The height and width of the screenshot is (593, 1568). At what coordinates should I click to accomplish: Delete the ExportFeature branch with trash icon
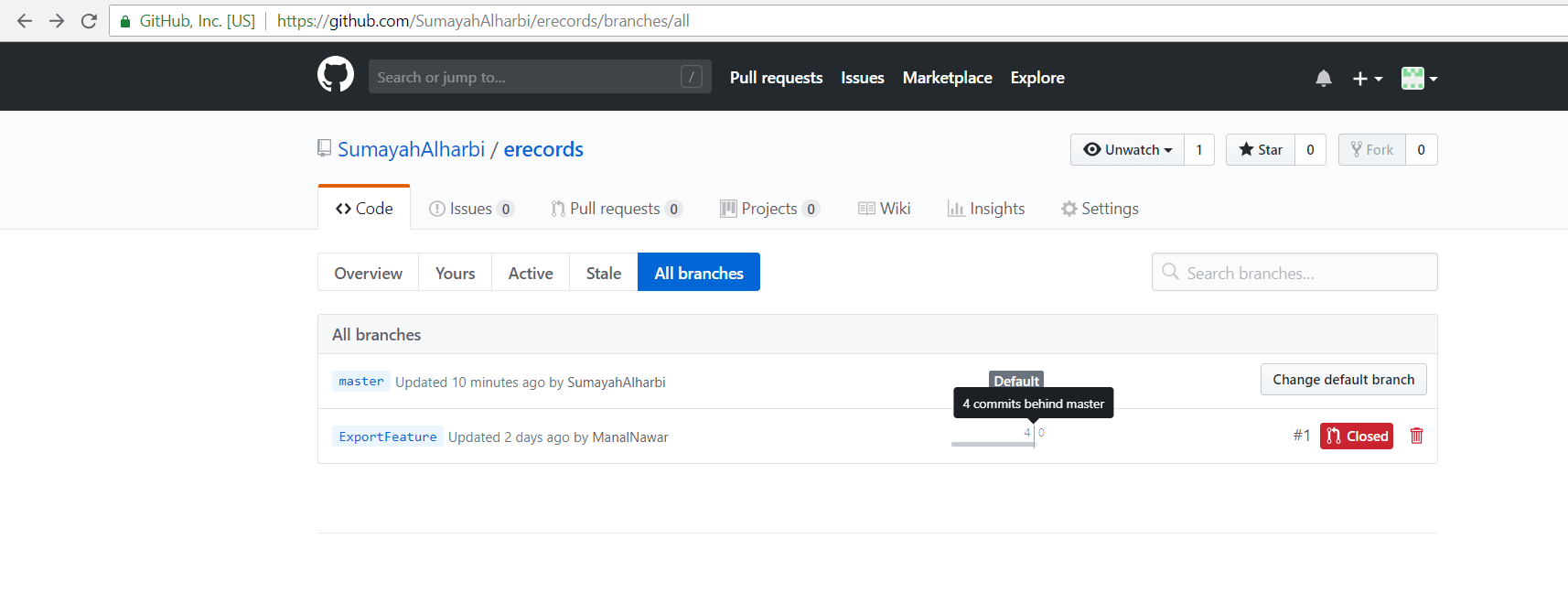pos(1417,436)
